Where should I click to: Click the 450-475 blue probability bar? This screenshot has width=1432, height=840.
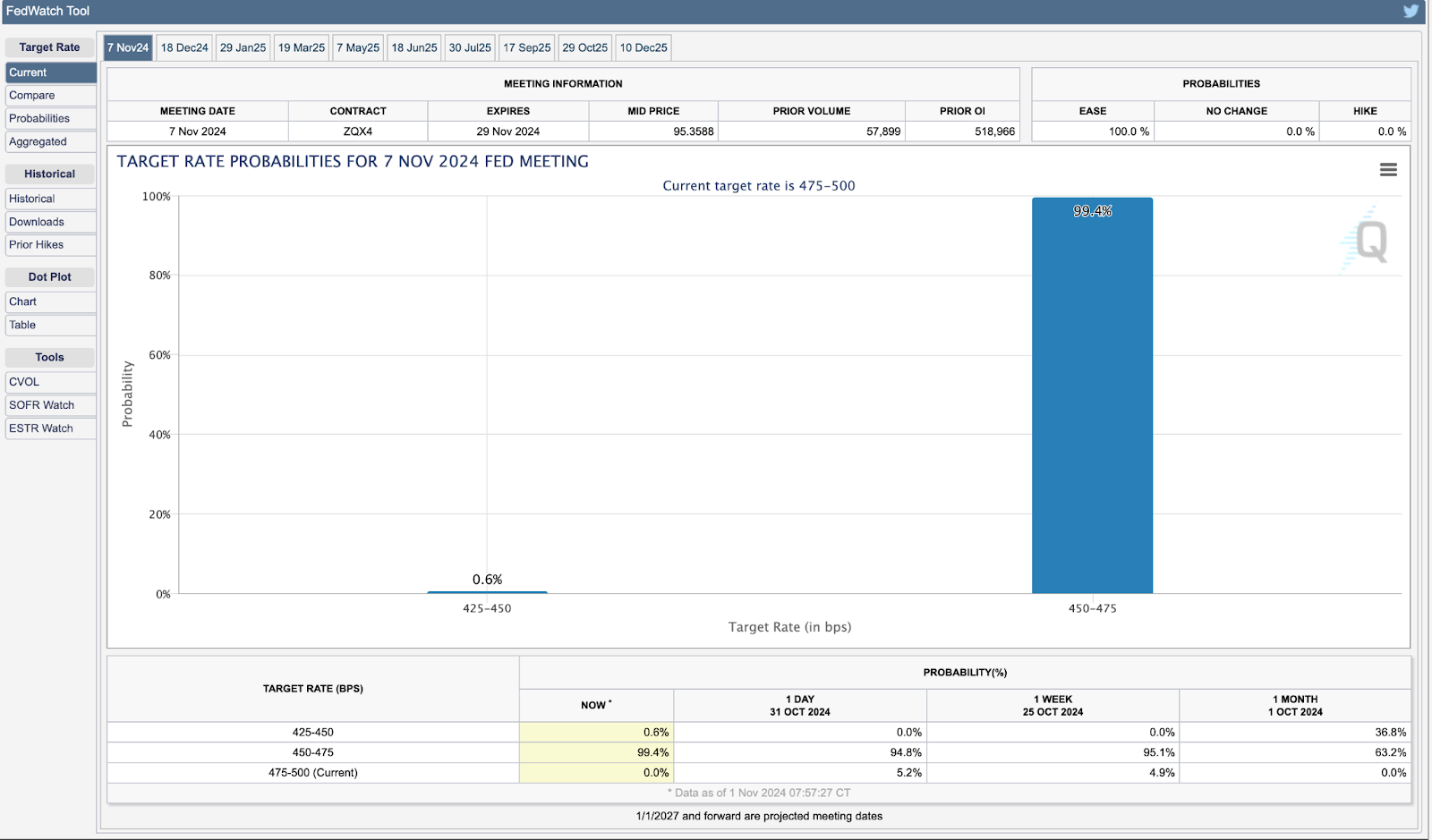pos(1092,395)
